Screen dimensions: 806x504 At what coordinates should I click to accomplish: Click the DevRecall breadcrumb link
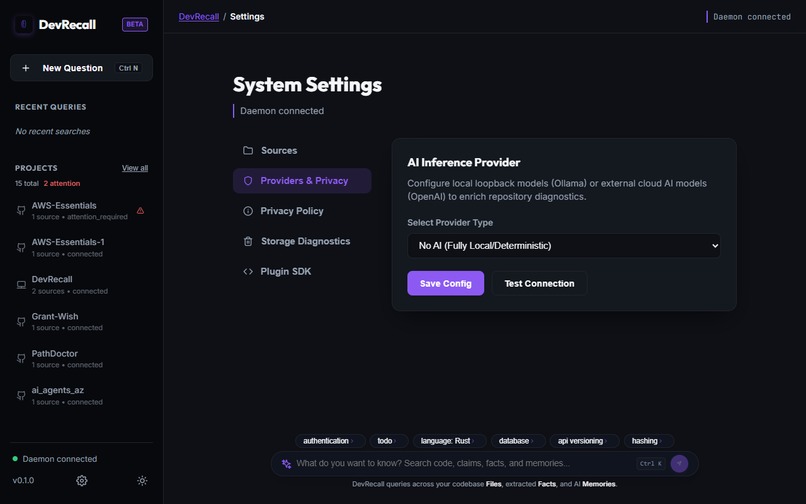199,16
